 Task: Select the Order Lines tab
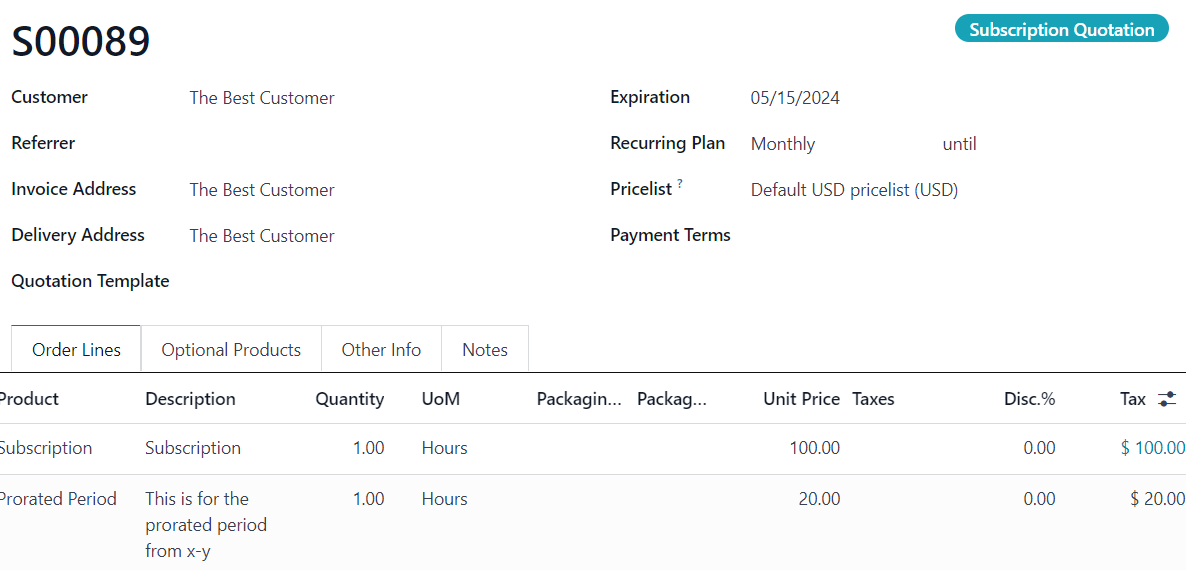[76, 349]
